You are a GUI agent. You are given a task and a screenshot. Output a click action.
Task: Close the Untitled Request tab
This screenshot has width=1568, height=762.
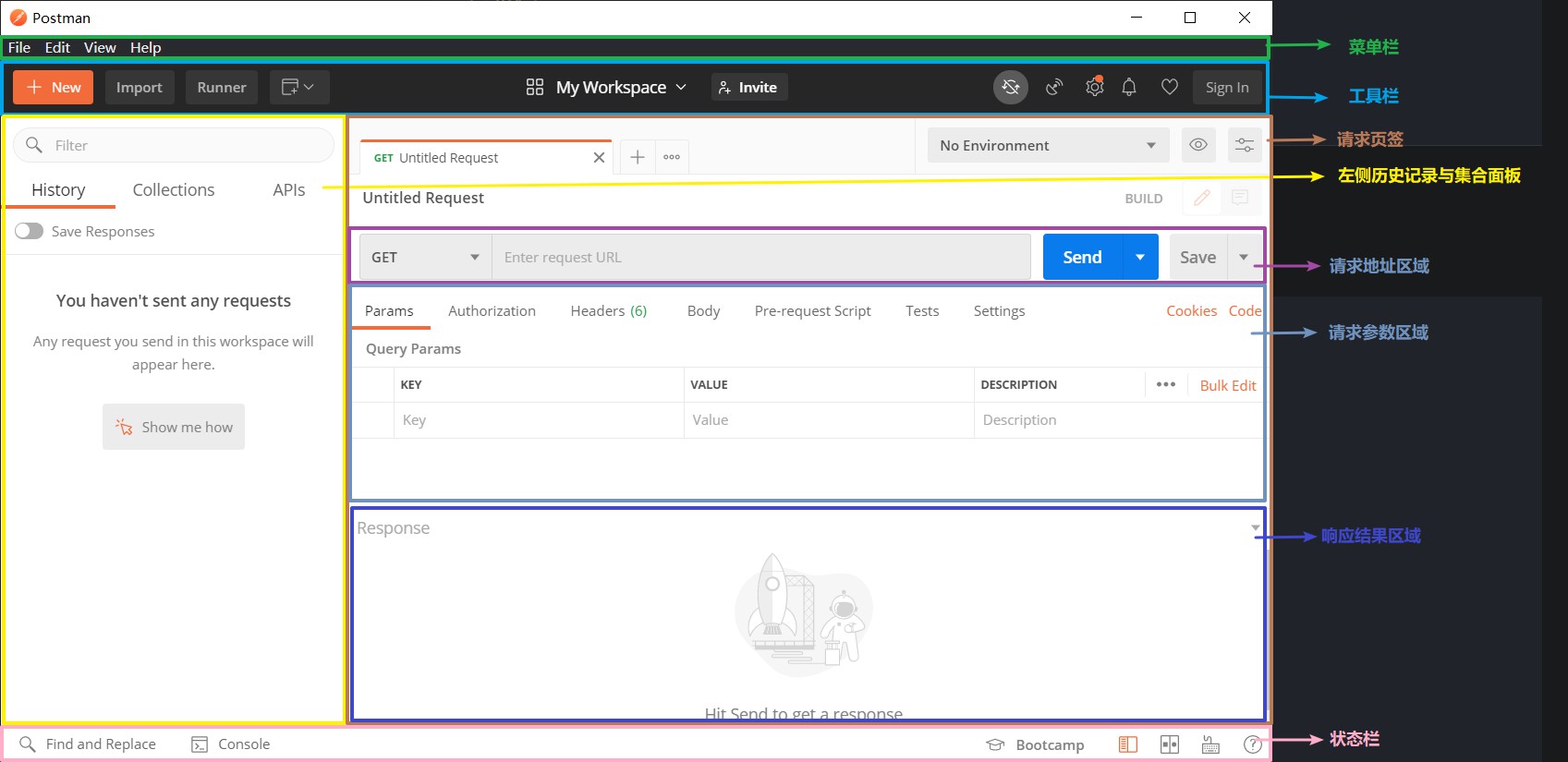coord(599,158)
